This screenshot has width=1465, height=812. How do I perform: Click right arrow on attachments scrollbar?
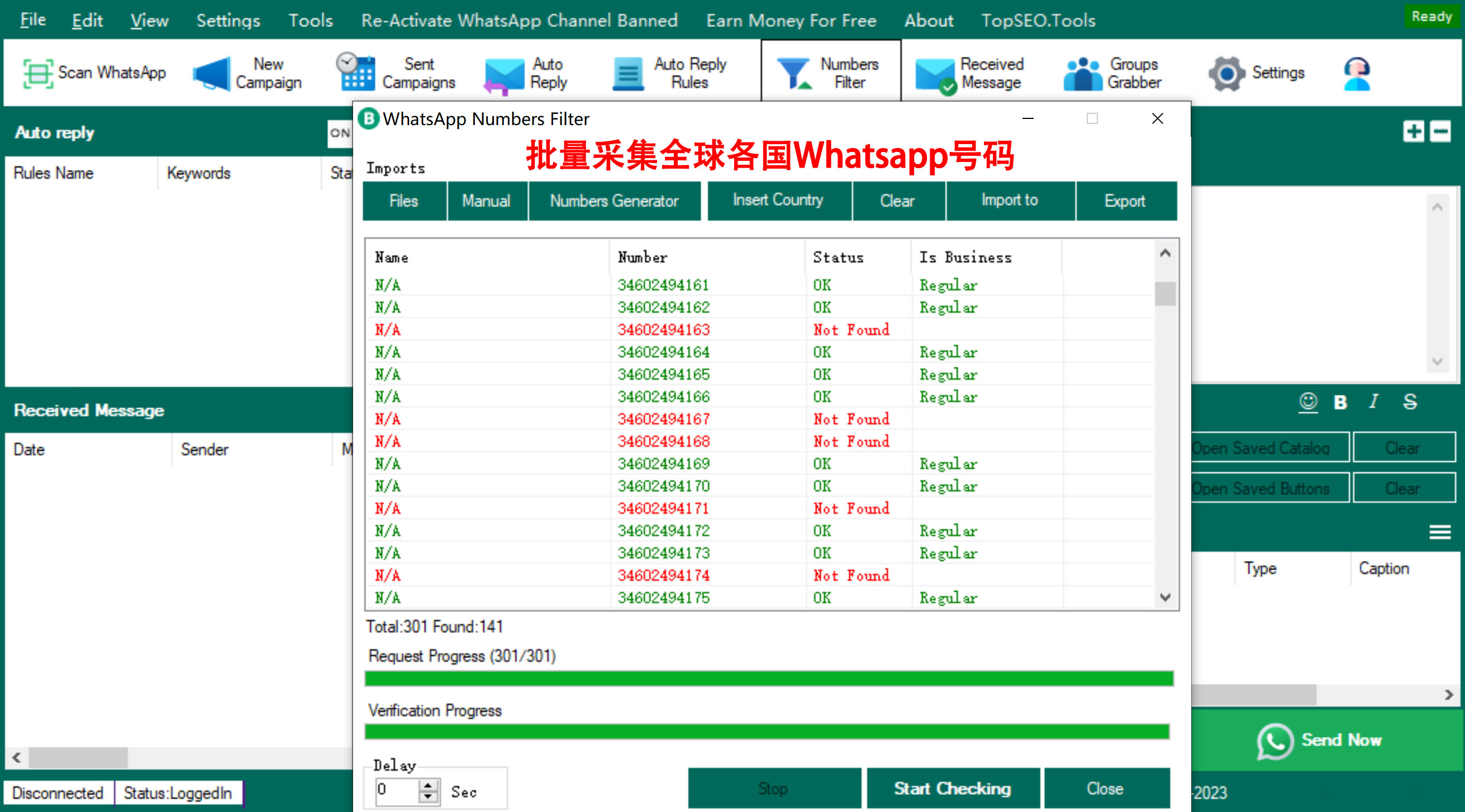click(1448, 694)
